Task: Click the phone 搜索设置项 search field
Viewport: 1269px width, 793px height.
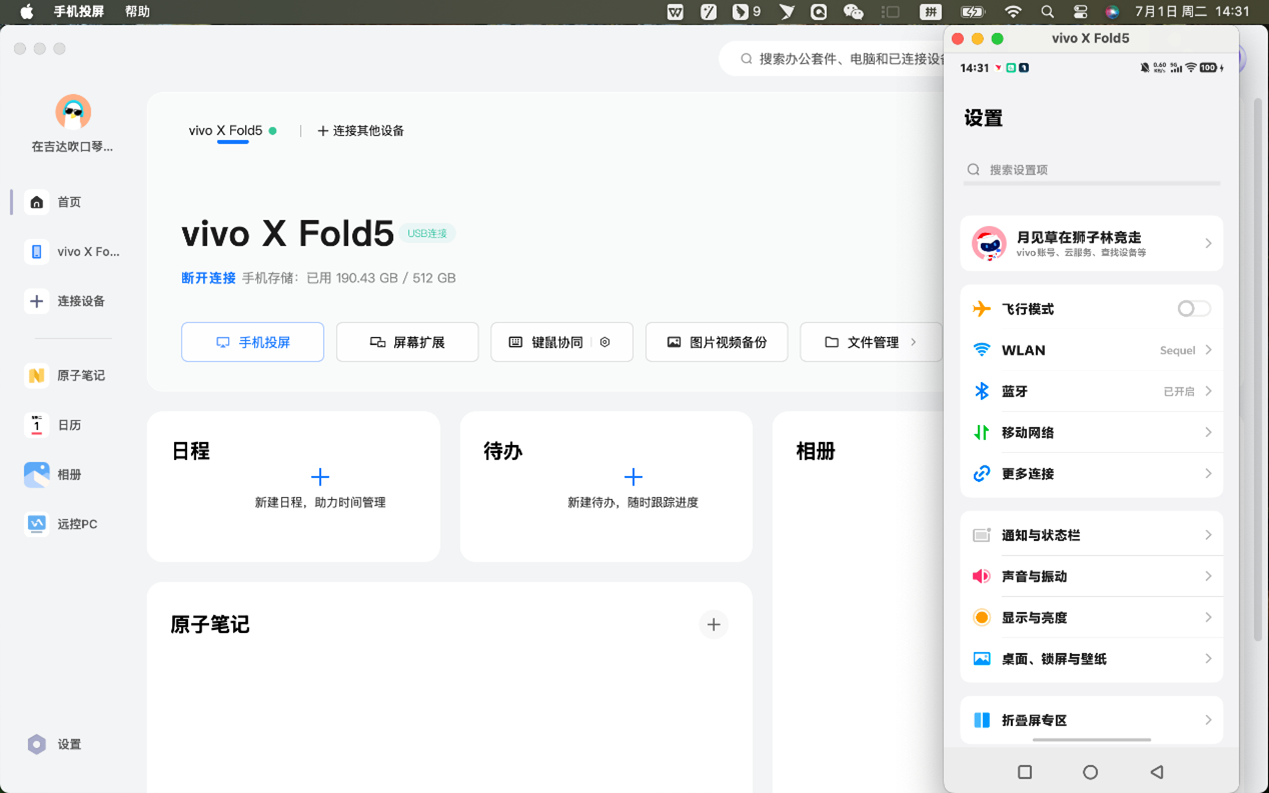Action: (x=1092, y=170)
